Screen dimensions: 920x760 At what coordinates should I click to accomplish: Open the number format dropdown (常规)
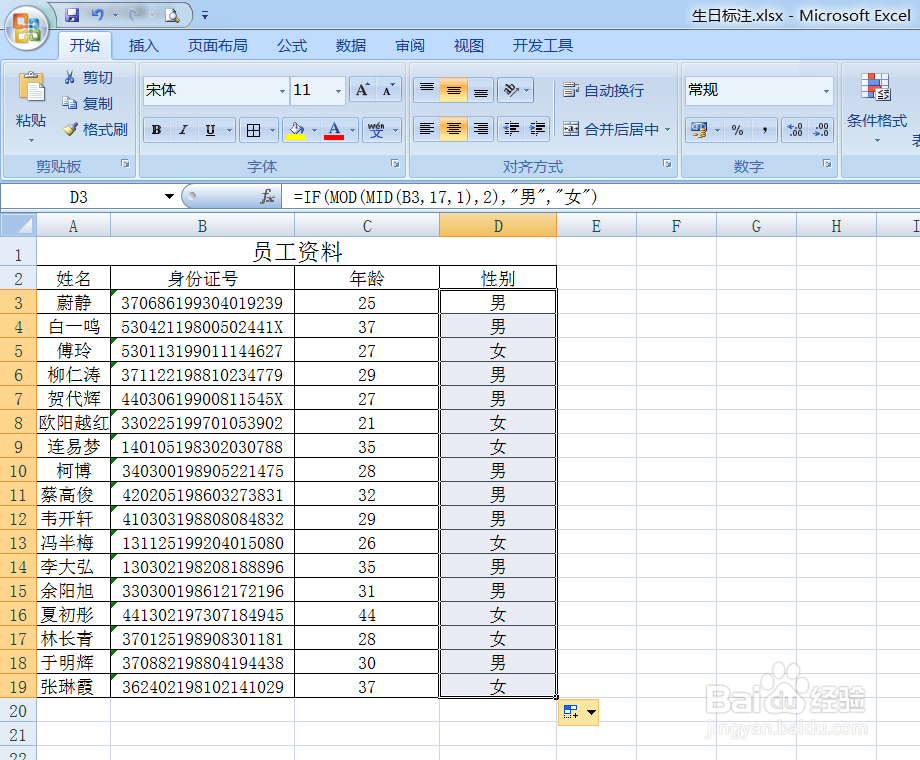point(826,90)
